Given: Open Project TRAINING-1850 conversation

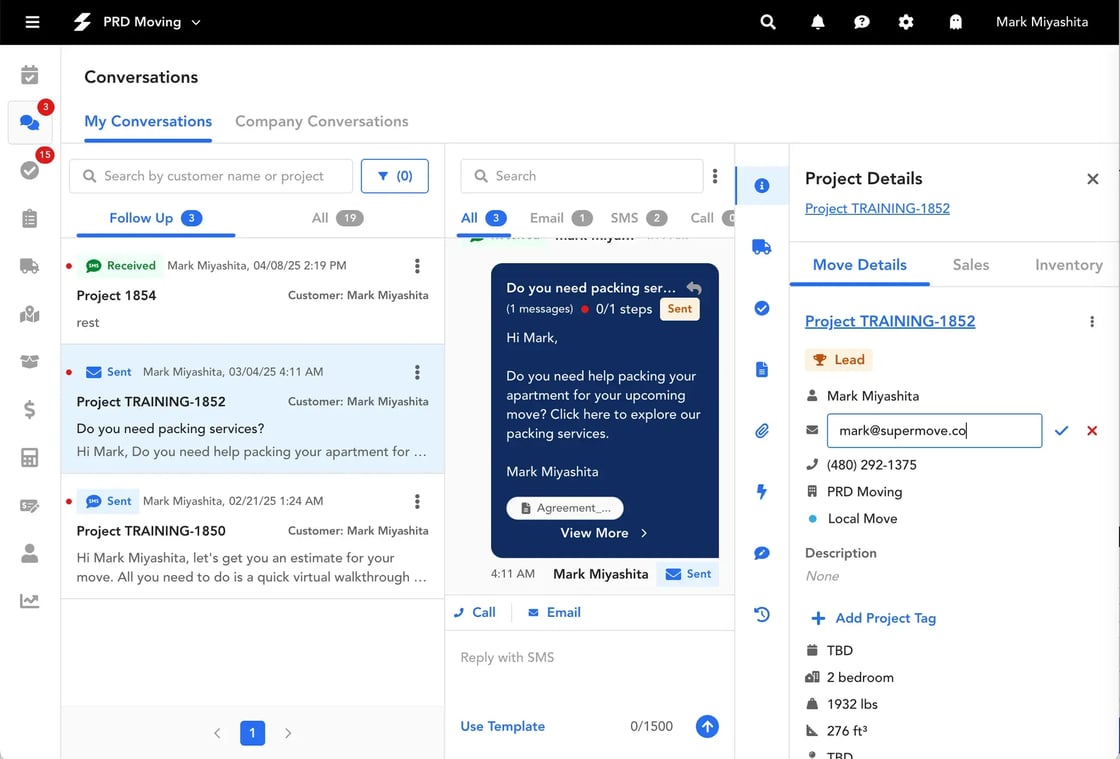Looking at the screenshot, I should (252, 536).
